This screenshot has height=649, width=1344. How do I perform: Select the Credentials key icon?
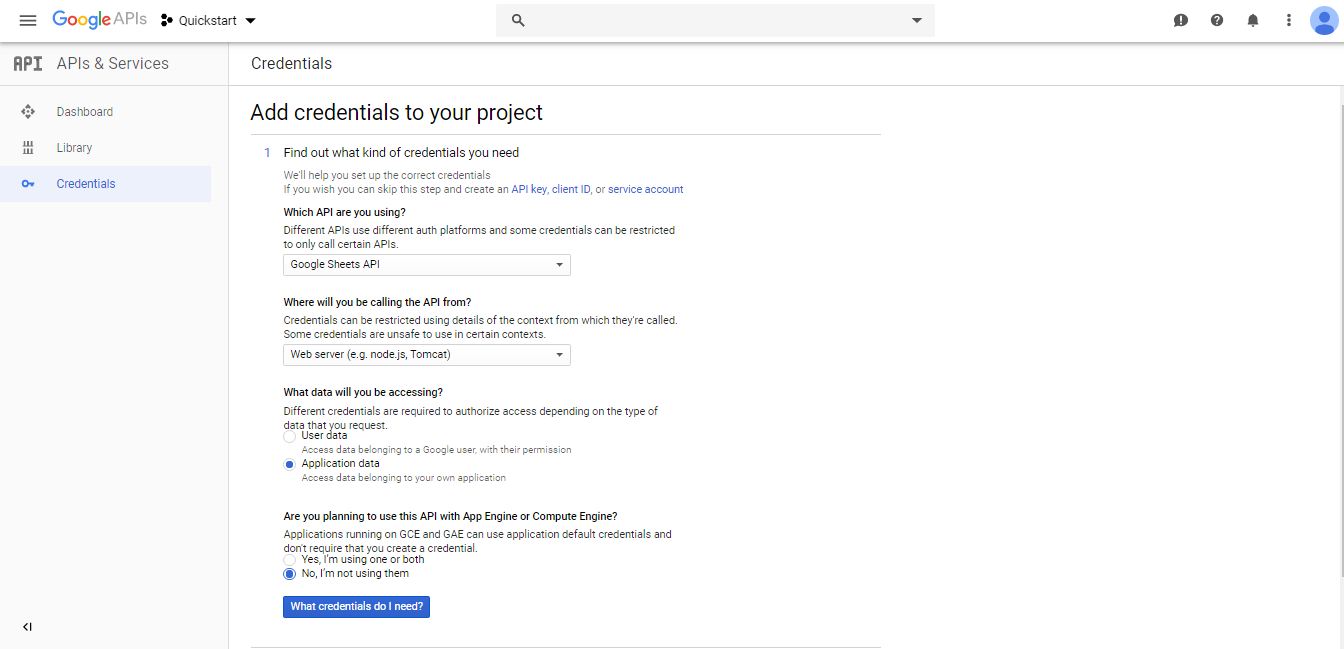coord(29,184)
